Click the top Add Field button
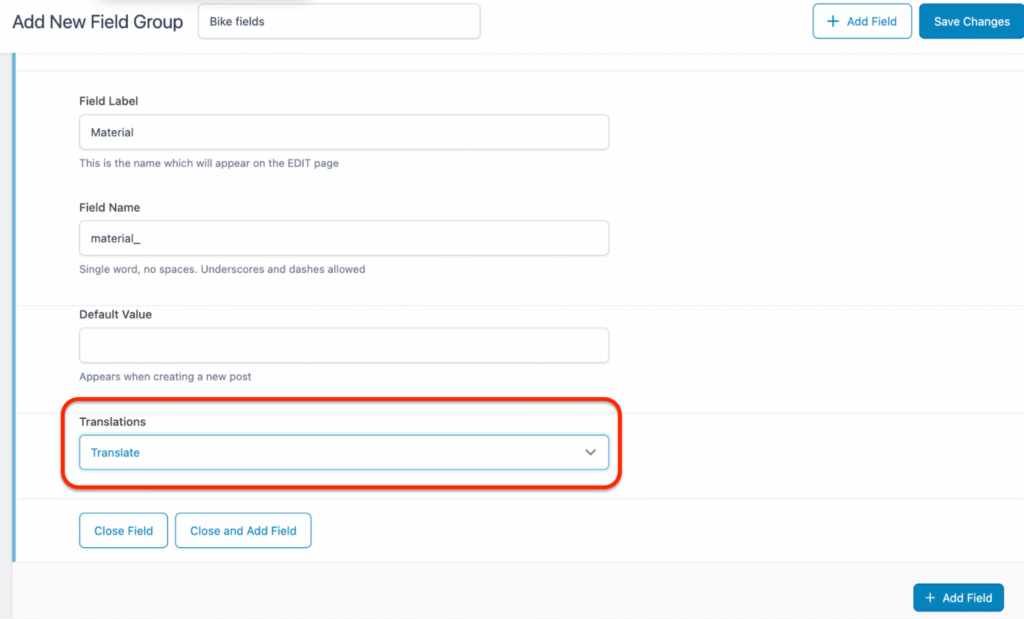This screenshot has height=619, width=1024. 862,21
